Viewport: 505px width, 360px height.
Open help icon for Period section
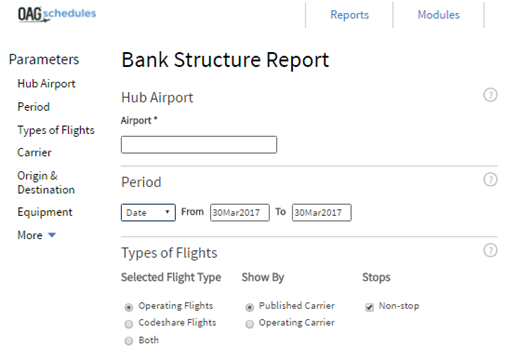click(x=490, y=180)
